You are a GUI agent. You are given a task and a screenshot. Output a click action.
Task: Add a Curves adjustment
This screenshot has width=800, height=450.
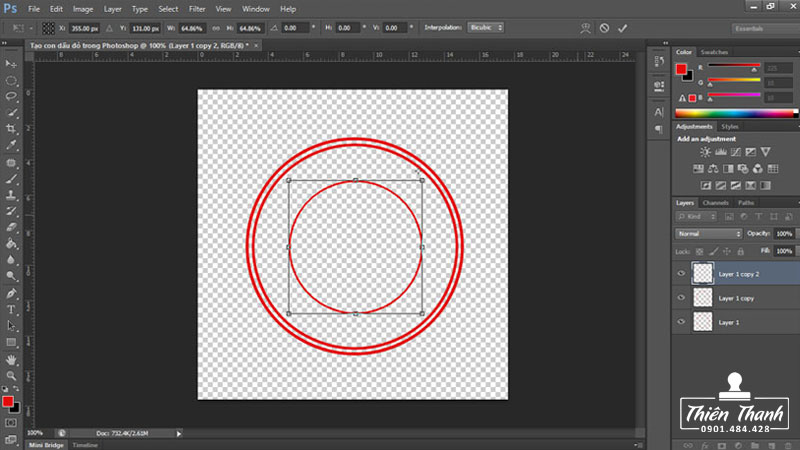tap(736, 152)
